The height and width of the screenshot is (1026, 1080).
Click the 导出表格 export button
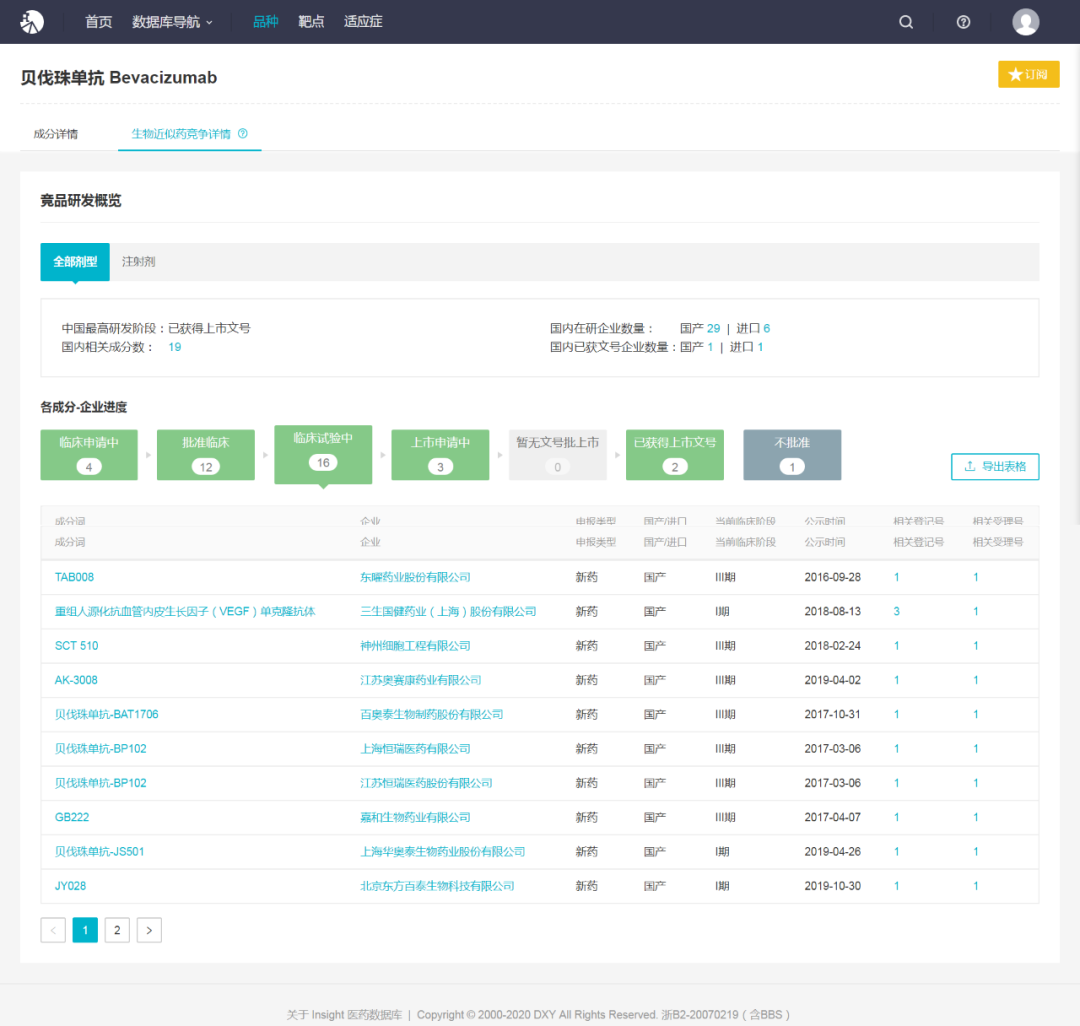(x=995, y=466)
